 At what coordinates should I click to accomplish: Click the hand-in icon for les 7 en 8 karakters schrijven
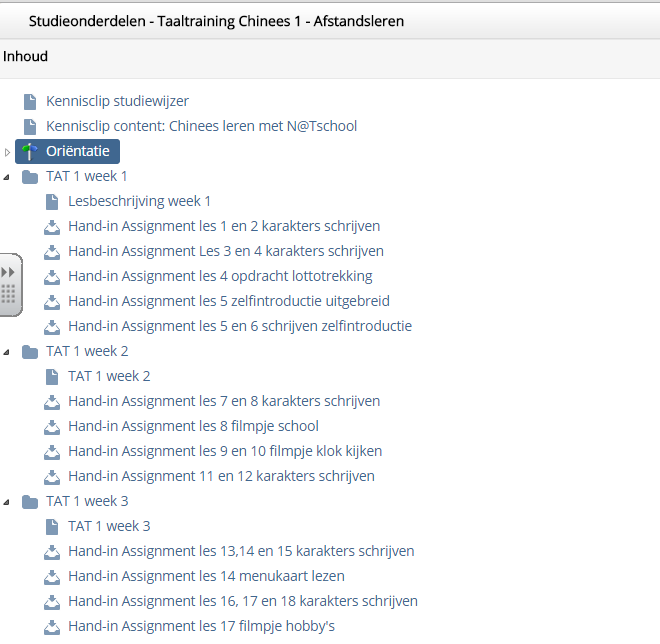pyautogui.click(x=52, y=402)
